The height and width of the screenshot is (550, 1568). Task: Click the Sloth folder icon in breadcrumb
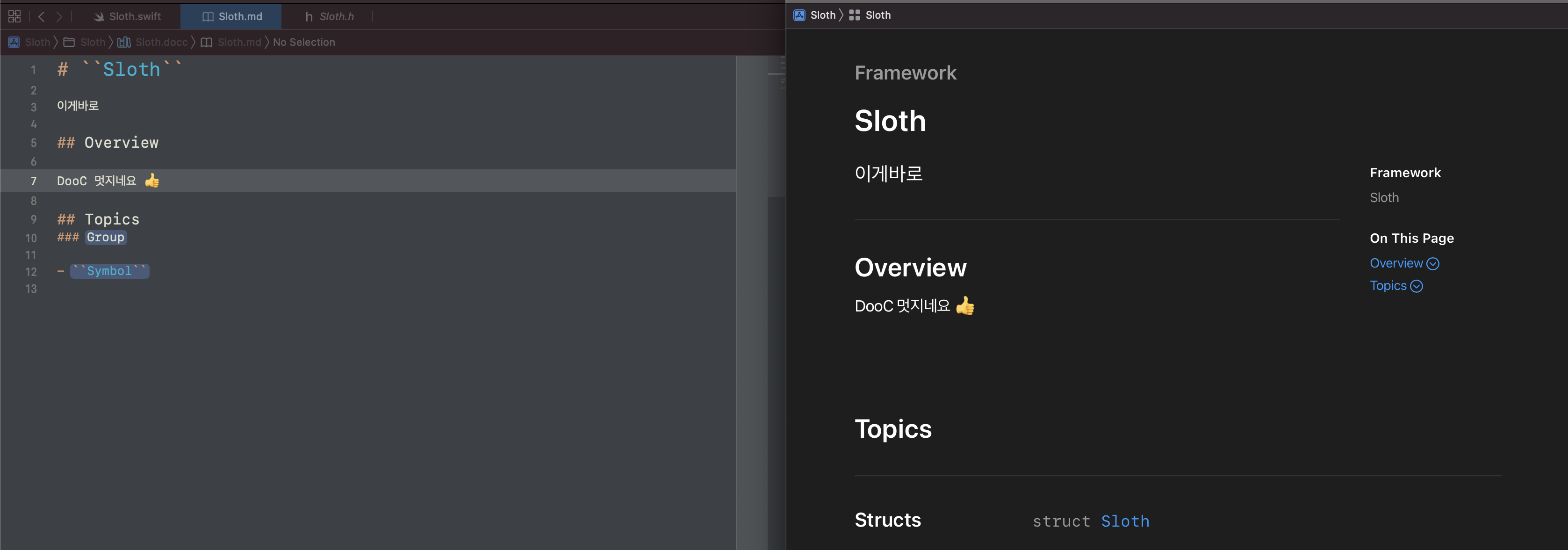pyautogui.click(x=69, y=42)
